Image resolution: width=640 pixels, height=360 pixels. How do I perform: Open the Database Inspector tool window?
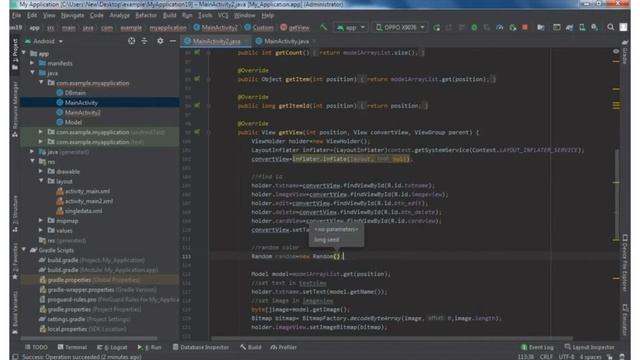click(x=200, y=347)
